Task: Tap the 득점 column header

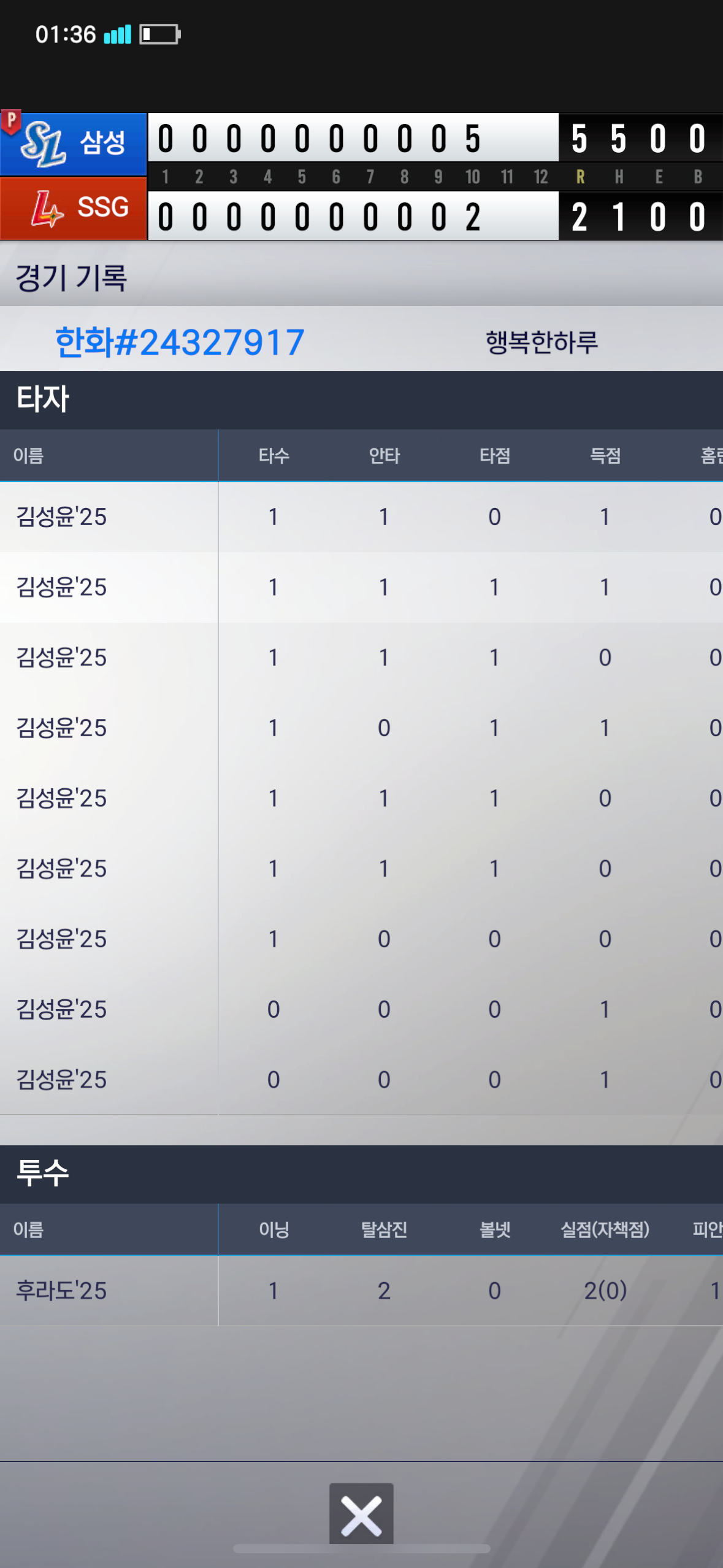Action: coord(605,456)
